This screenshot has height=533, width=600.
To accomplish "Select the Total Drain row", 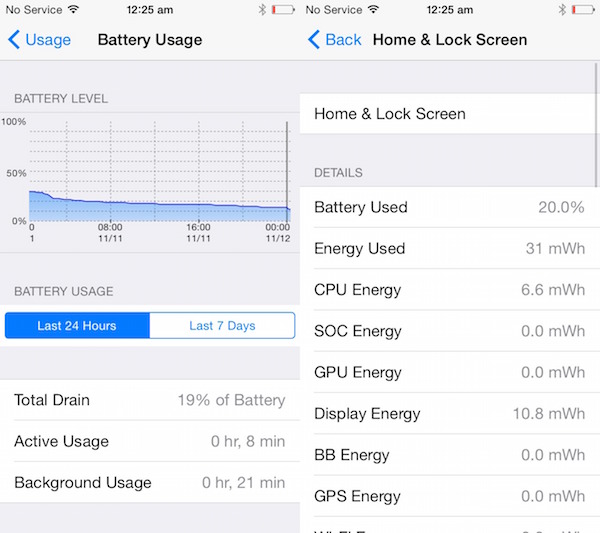I will (x=150, y=400).
